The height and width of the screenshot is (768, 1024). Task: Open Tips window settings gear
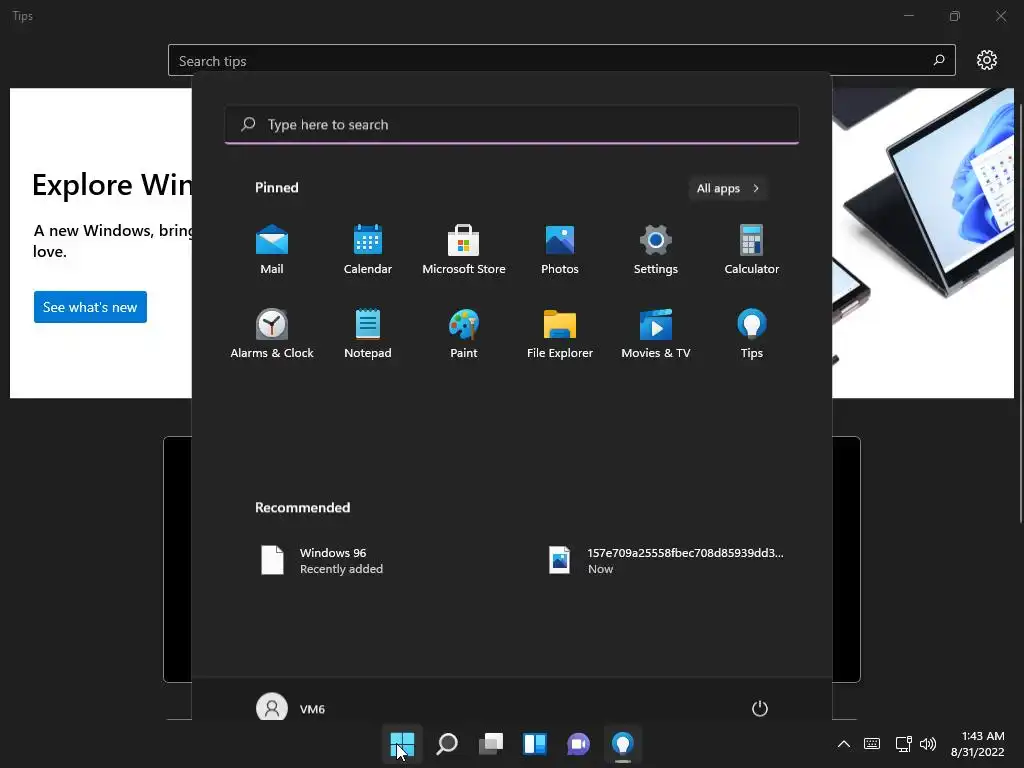[x=987, y=60]
